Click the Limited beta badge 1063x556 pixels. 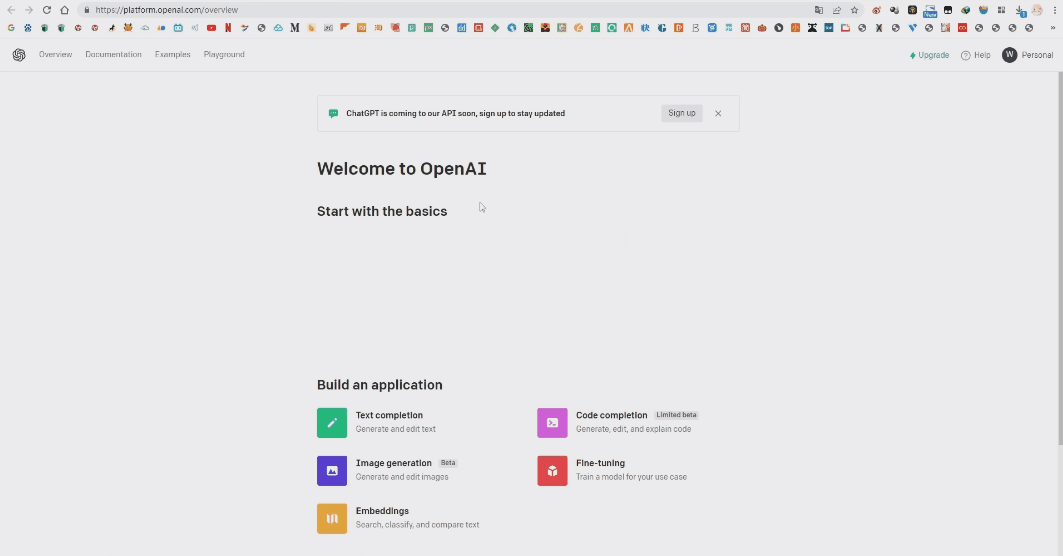coord(676,415)
